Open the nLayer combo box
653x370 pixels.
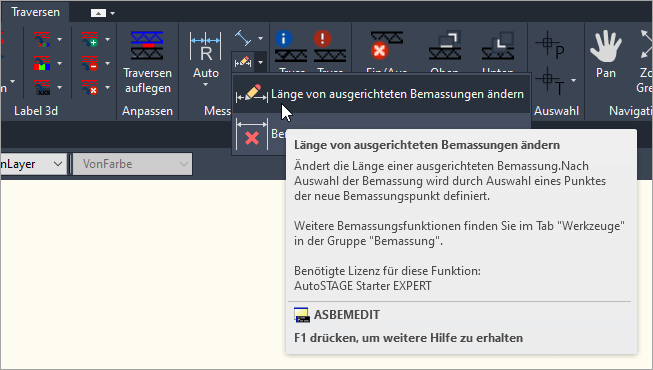[33, 164]
